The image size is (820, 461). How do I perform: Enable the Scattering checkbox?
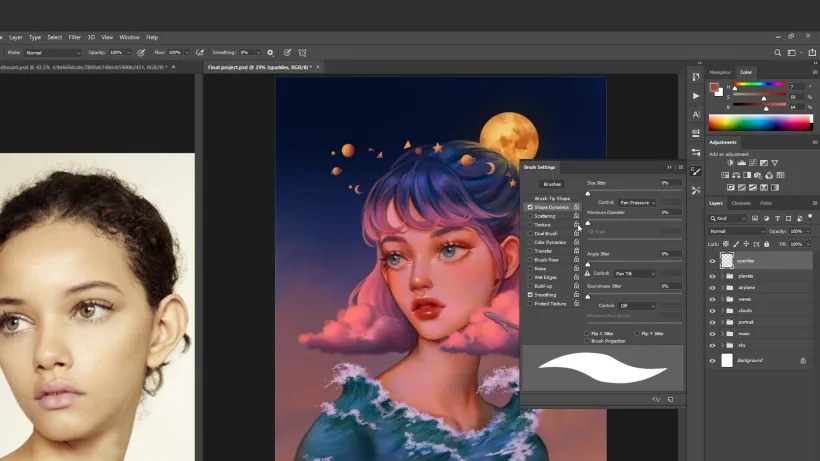click(530, 216)
